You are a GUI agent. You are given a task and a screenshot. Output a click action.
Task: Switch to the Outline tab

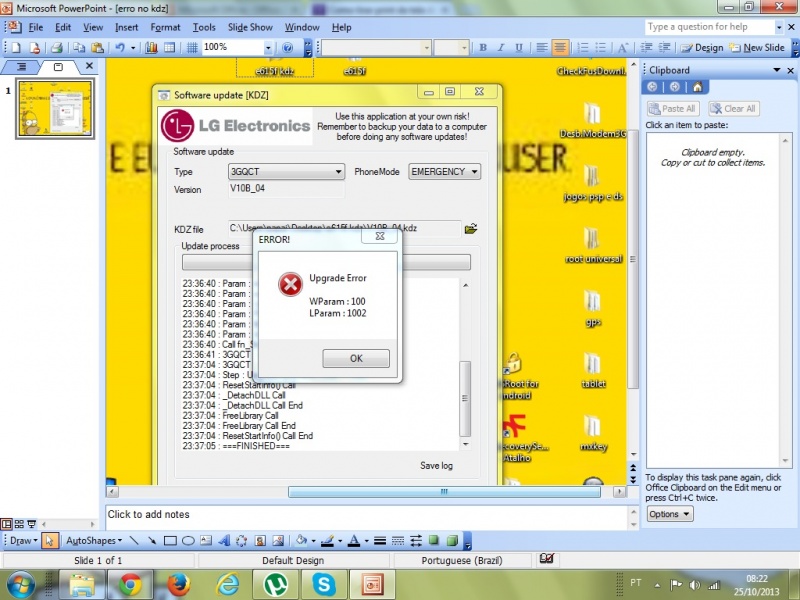pyautogui.click(x=21, y=67)
